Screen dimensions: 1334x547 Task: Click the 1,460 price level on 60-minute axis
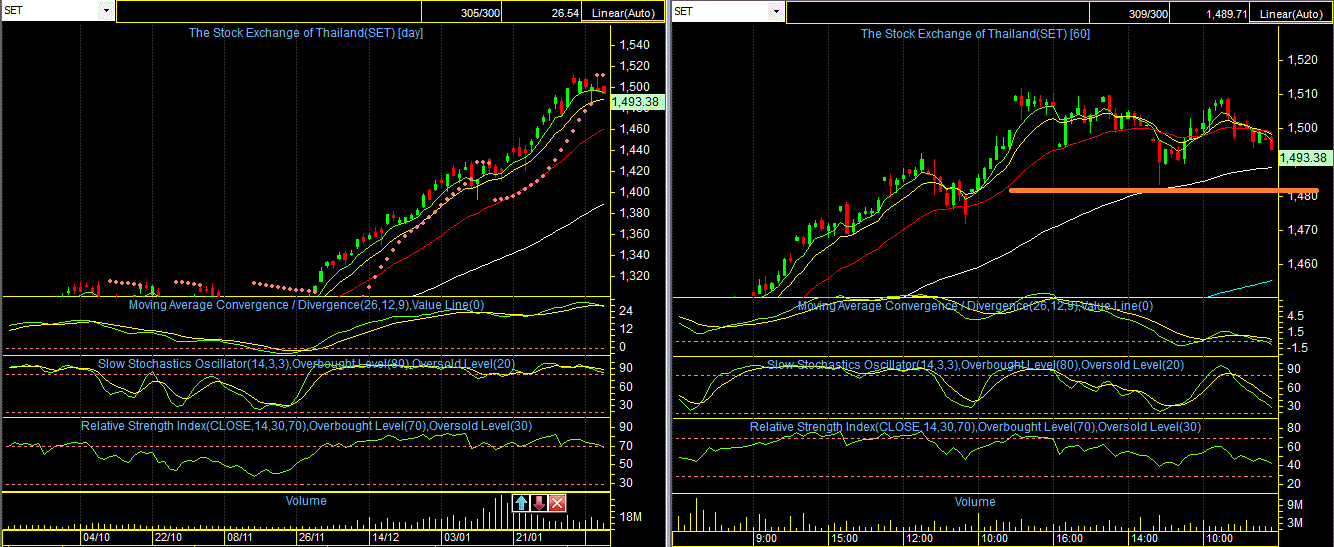(x=1303, y=265)
